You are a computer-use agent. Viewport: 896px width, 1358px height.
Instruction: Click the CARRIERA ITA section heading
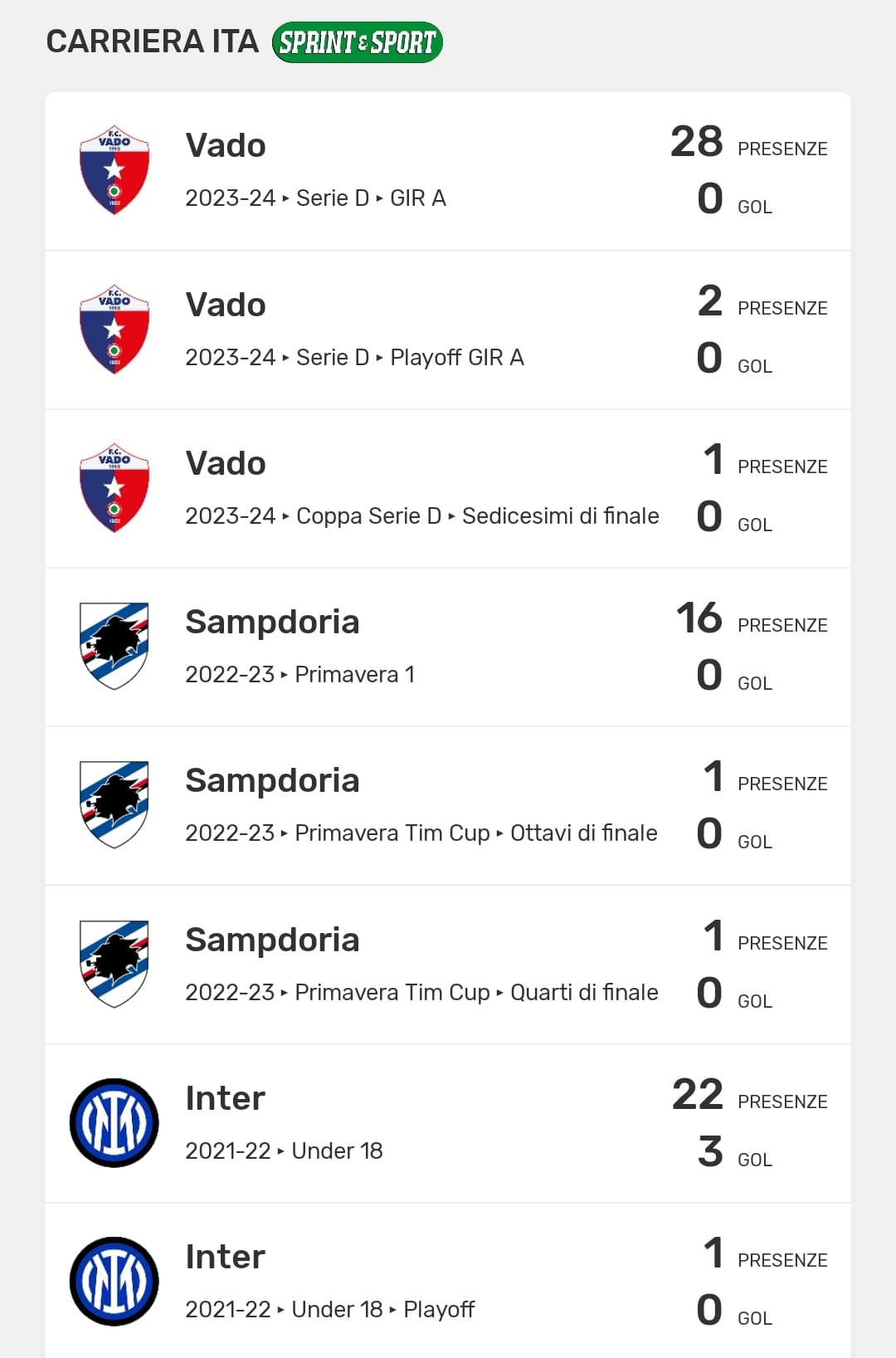(x=153, y=42)
